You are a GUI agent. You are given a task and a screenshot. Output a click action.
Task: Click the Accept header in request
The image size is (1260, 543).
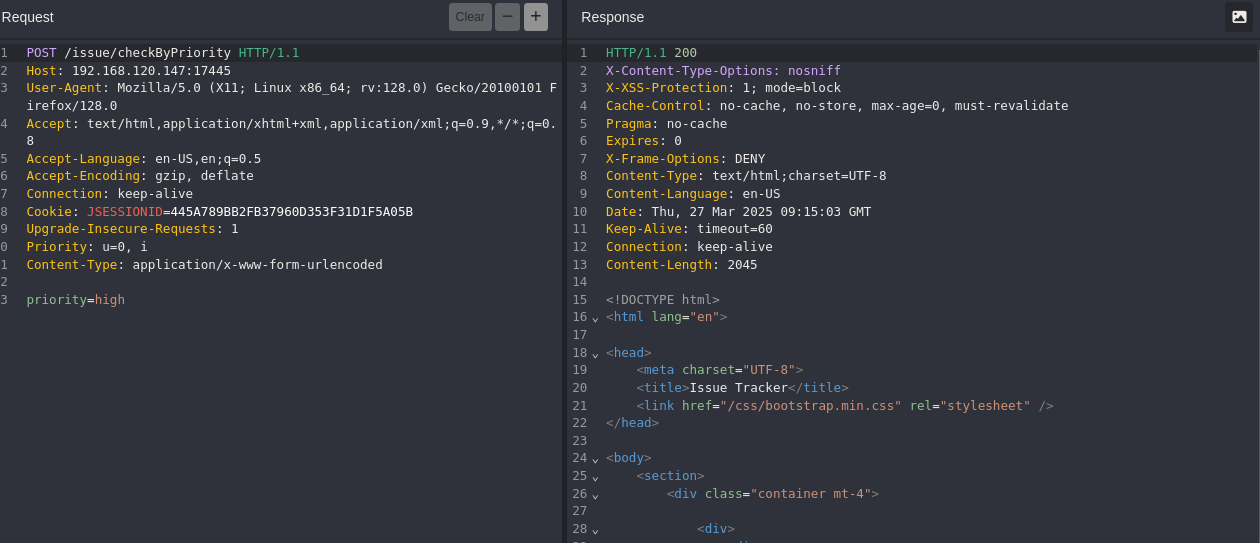pos(292,132)
